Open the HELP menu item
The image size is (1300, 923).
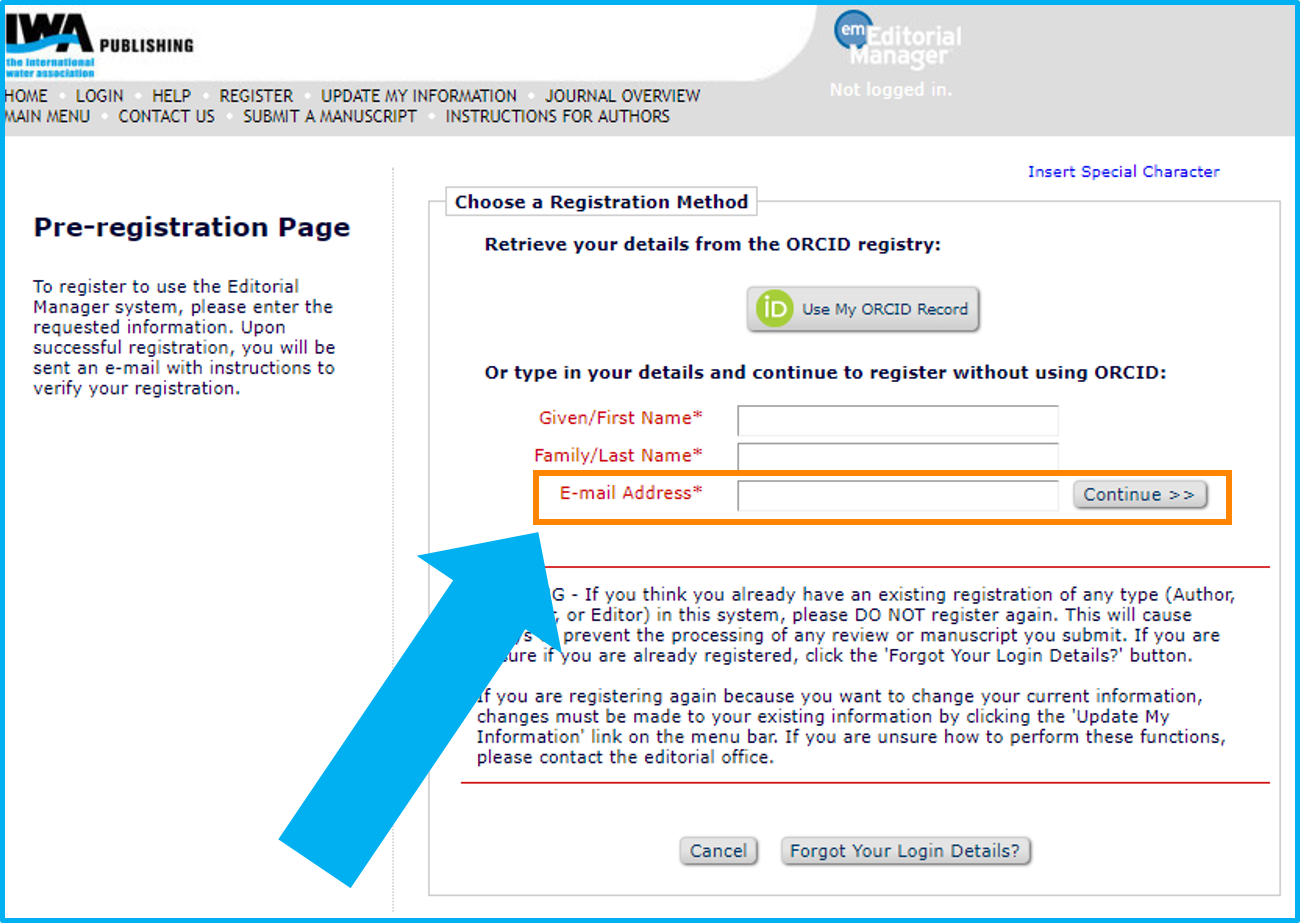[171, 96]
